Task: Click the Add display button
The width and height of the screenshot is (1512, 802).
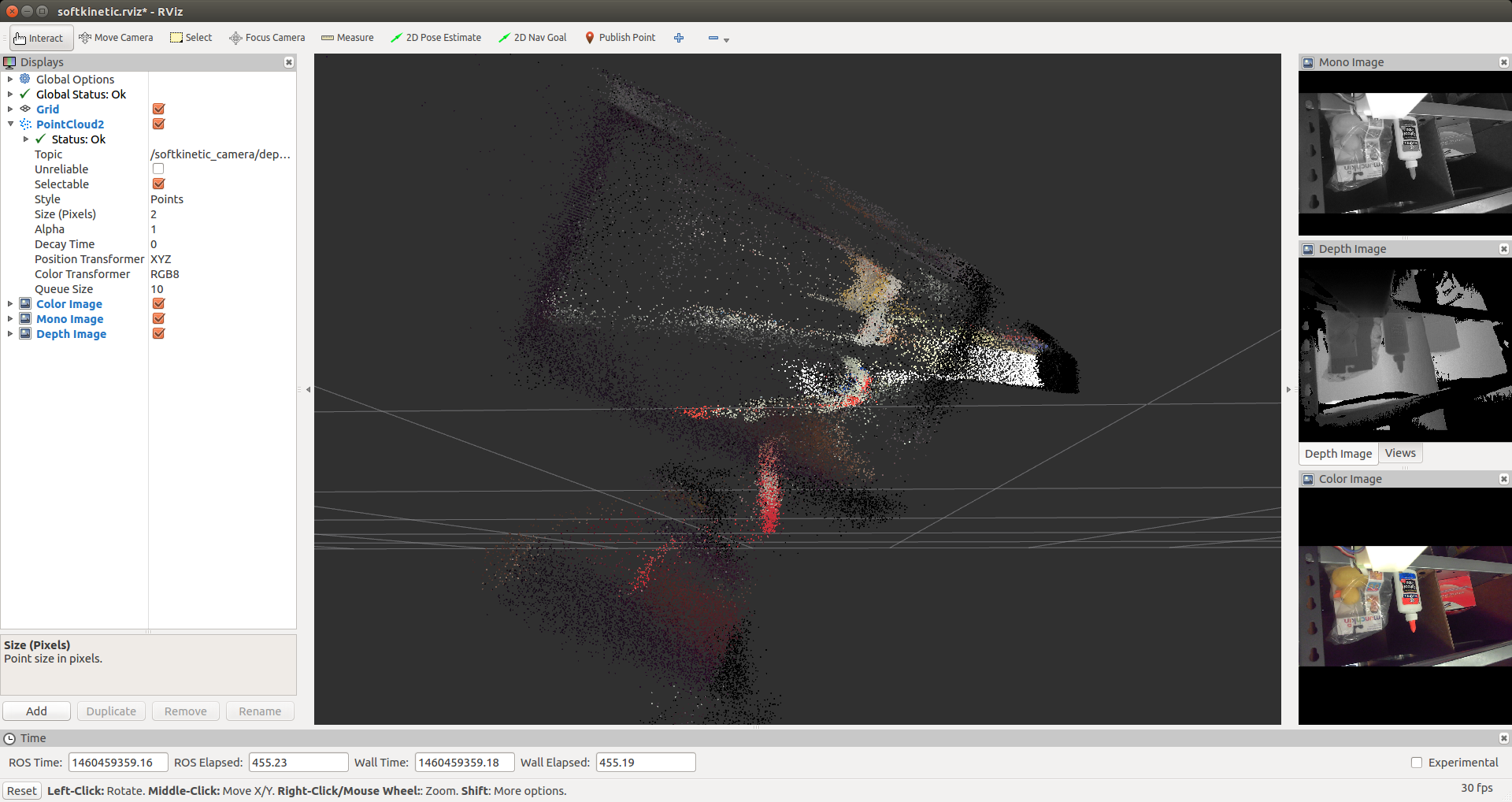Action: point(36,711)
